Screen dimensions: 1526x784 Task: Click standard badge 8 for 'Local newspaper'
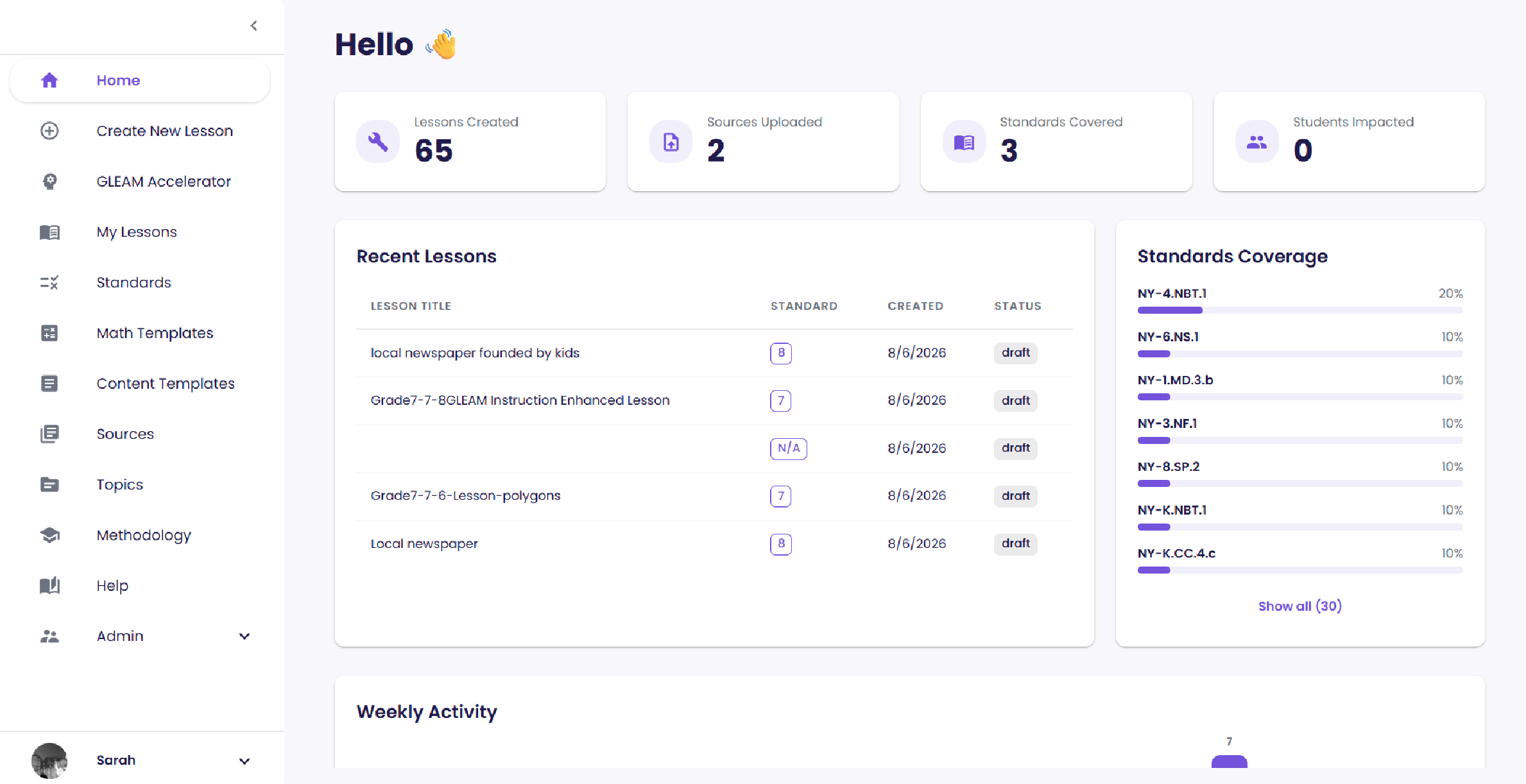pos(781,544)
